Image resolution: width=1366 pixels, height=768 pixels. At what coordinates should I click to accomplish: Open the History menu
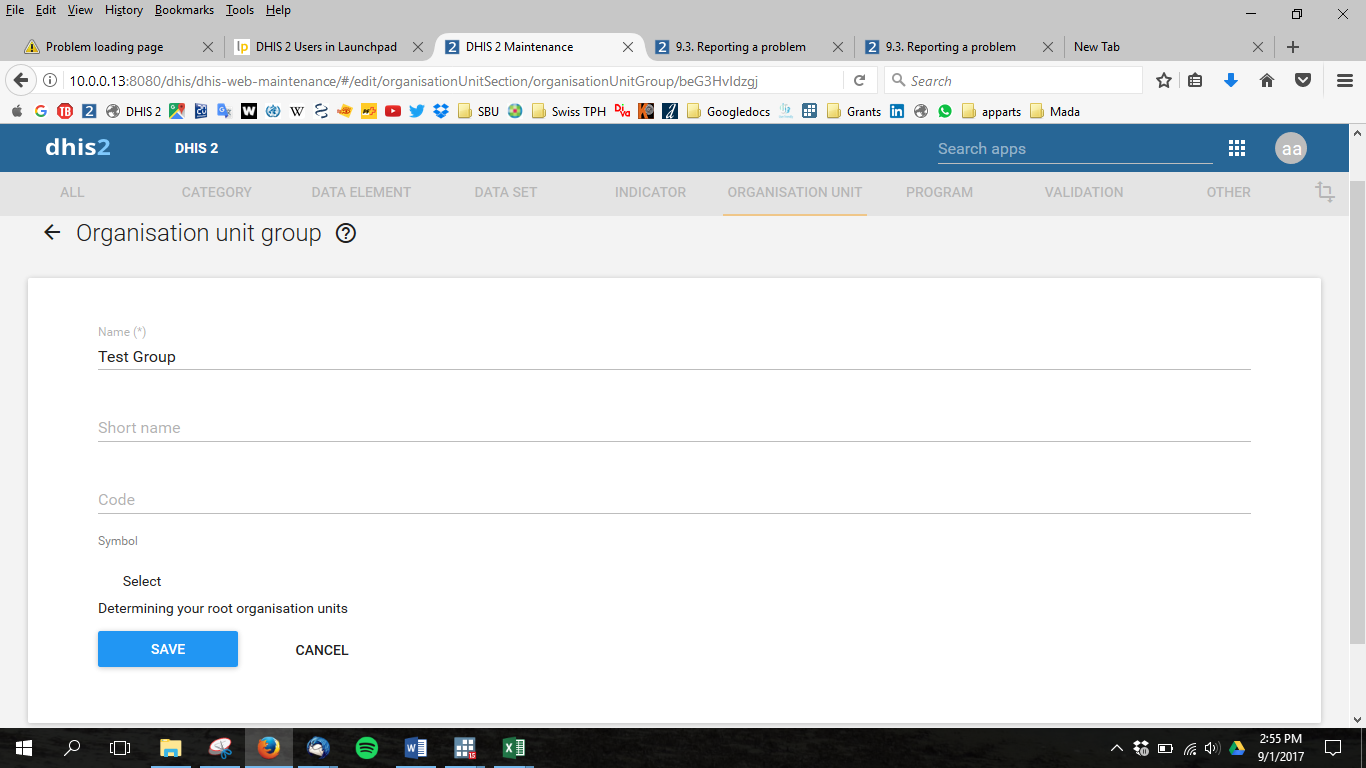[124, 10]
